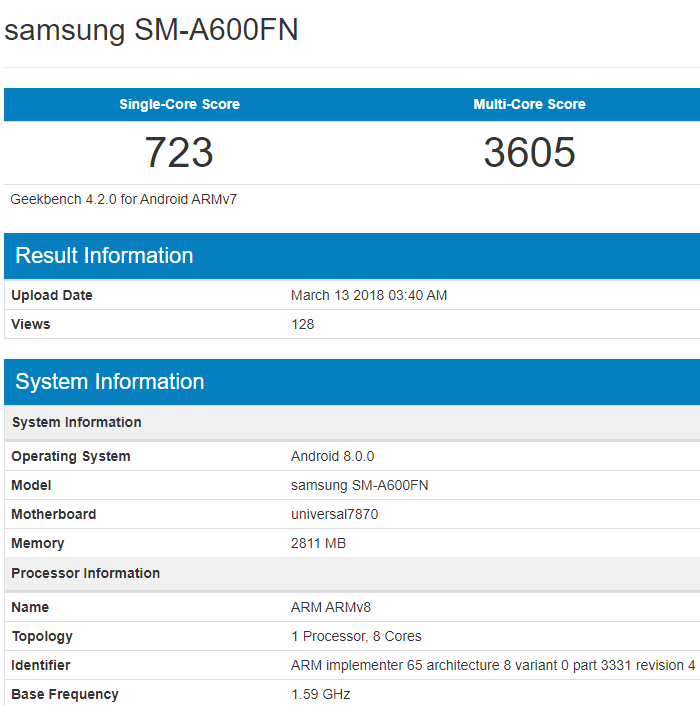This screenshot has width=700, height=706.
Task: Select the processor Name label
Action: 30,607
